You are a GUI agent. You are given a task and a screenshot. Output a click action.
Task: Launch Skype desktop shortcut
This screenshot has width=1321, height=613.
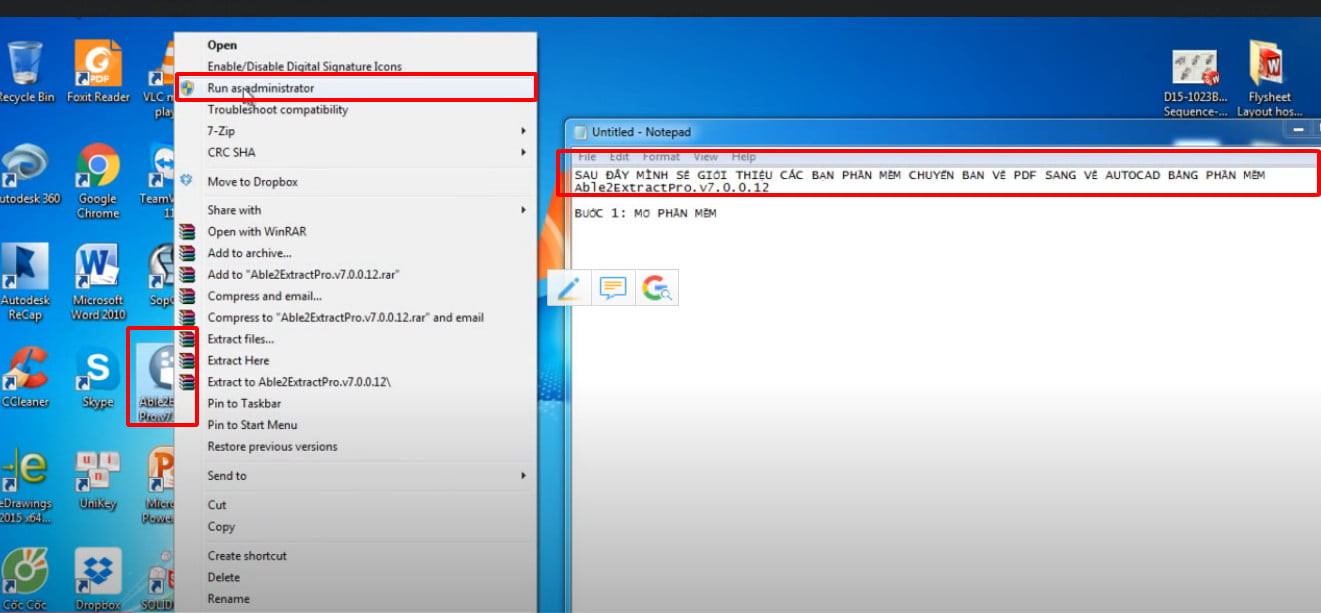(98, 374)
